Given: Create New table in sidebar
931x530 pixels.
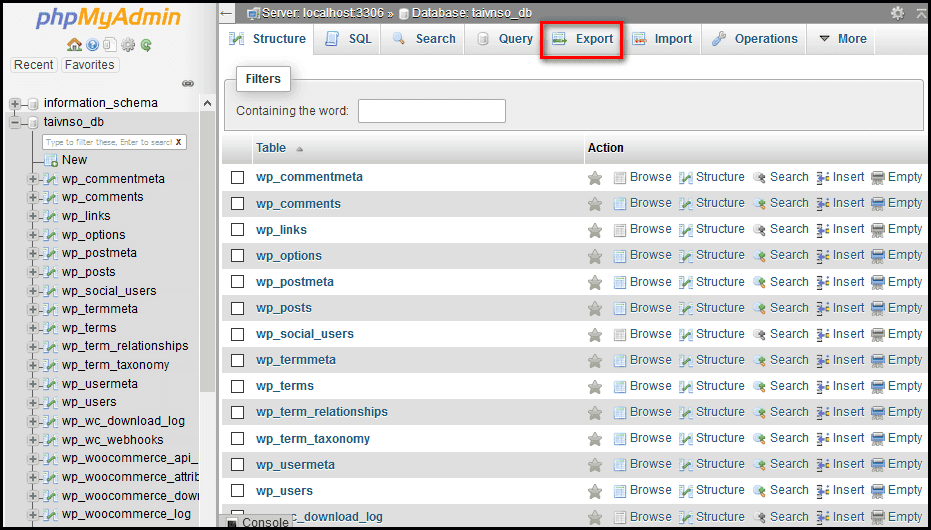Looking at the screenshot, I should 74,160.
